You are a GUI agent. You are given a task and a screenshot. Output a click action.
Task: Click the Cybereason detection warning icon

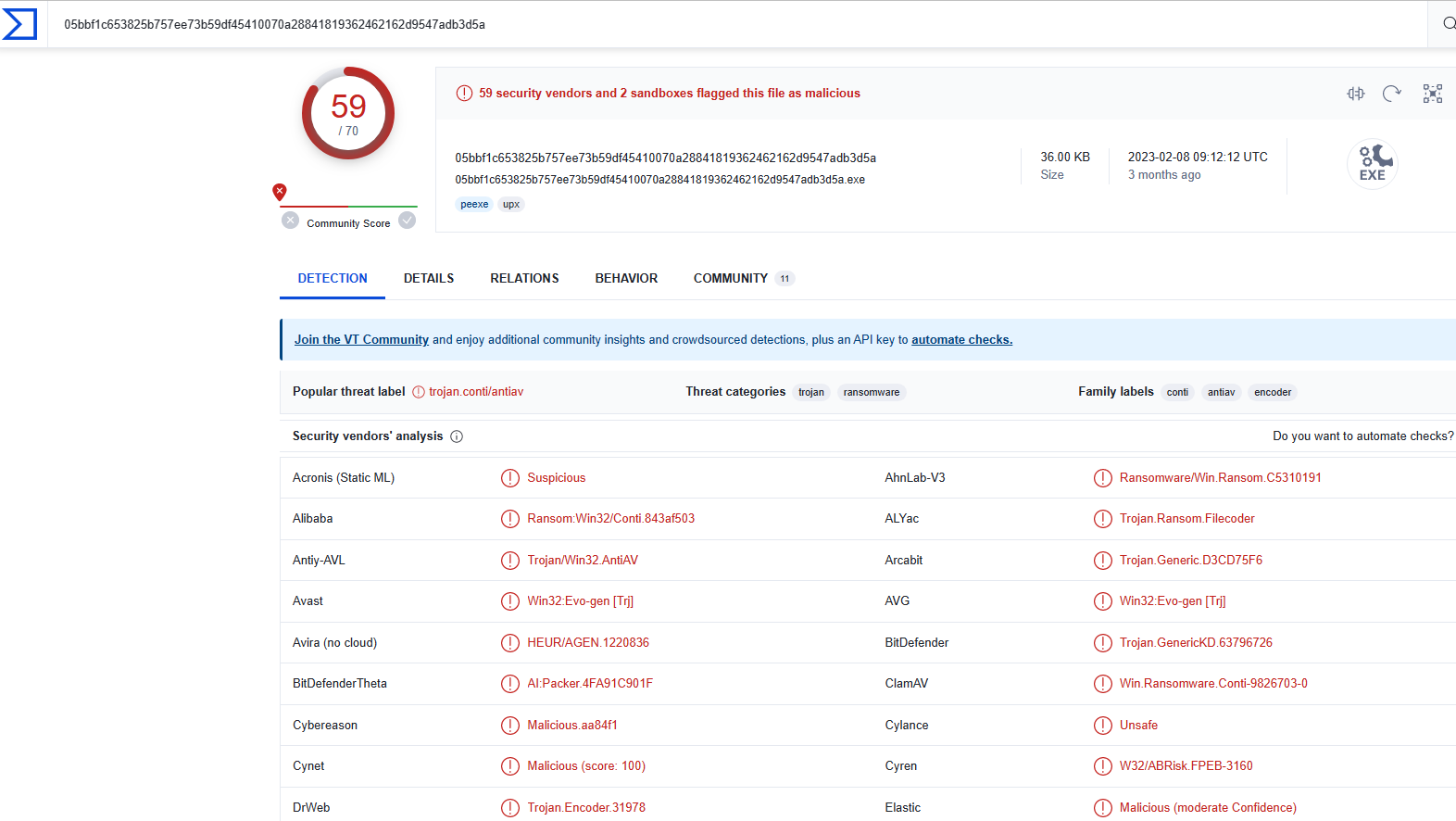point(510,726)
